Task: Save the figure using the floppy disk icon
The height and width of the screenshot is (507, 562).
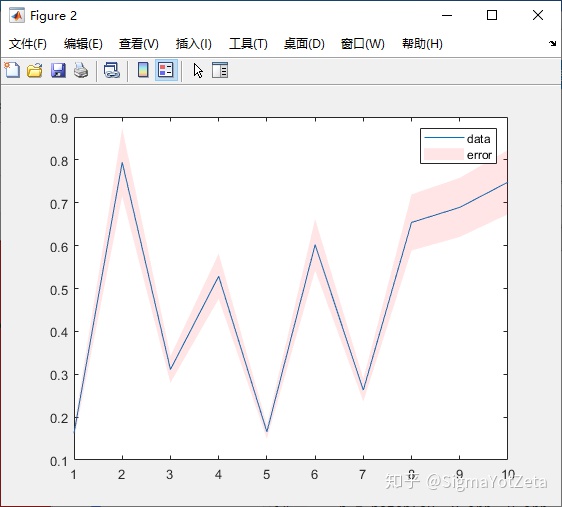Action: tap(58, 70)
